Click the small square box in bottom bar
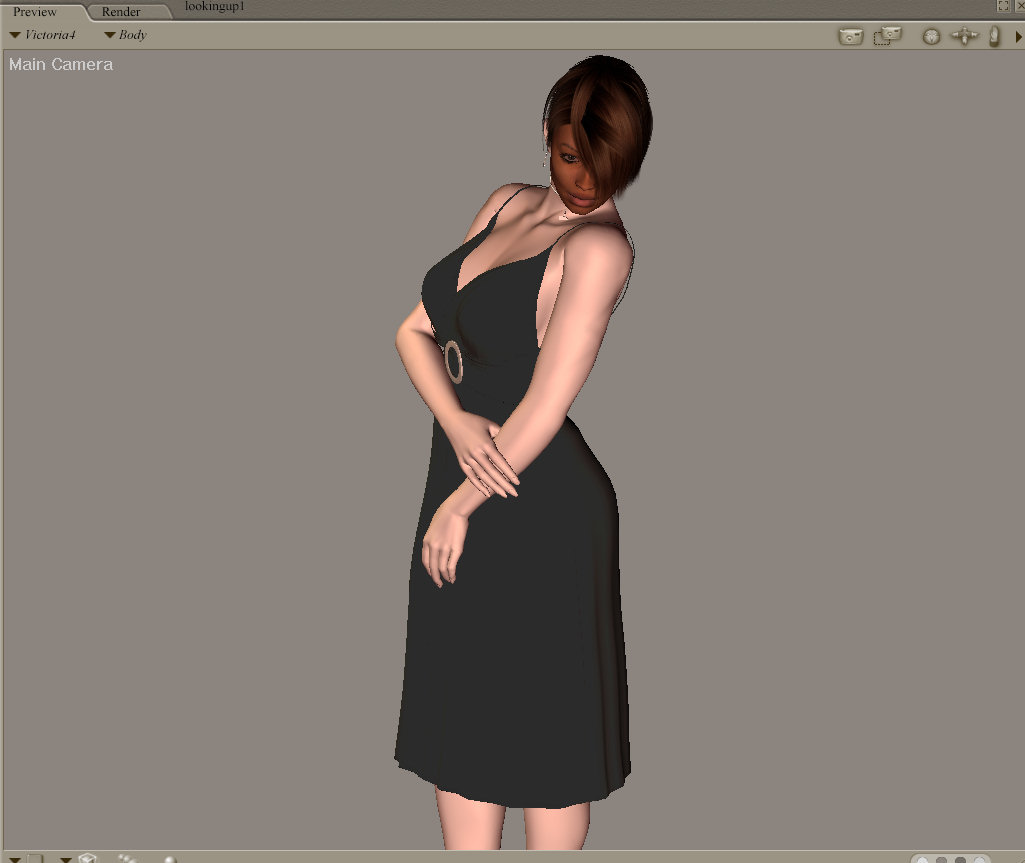Screen dimensions: 1025x863 click(x=35, y=858)
